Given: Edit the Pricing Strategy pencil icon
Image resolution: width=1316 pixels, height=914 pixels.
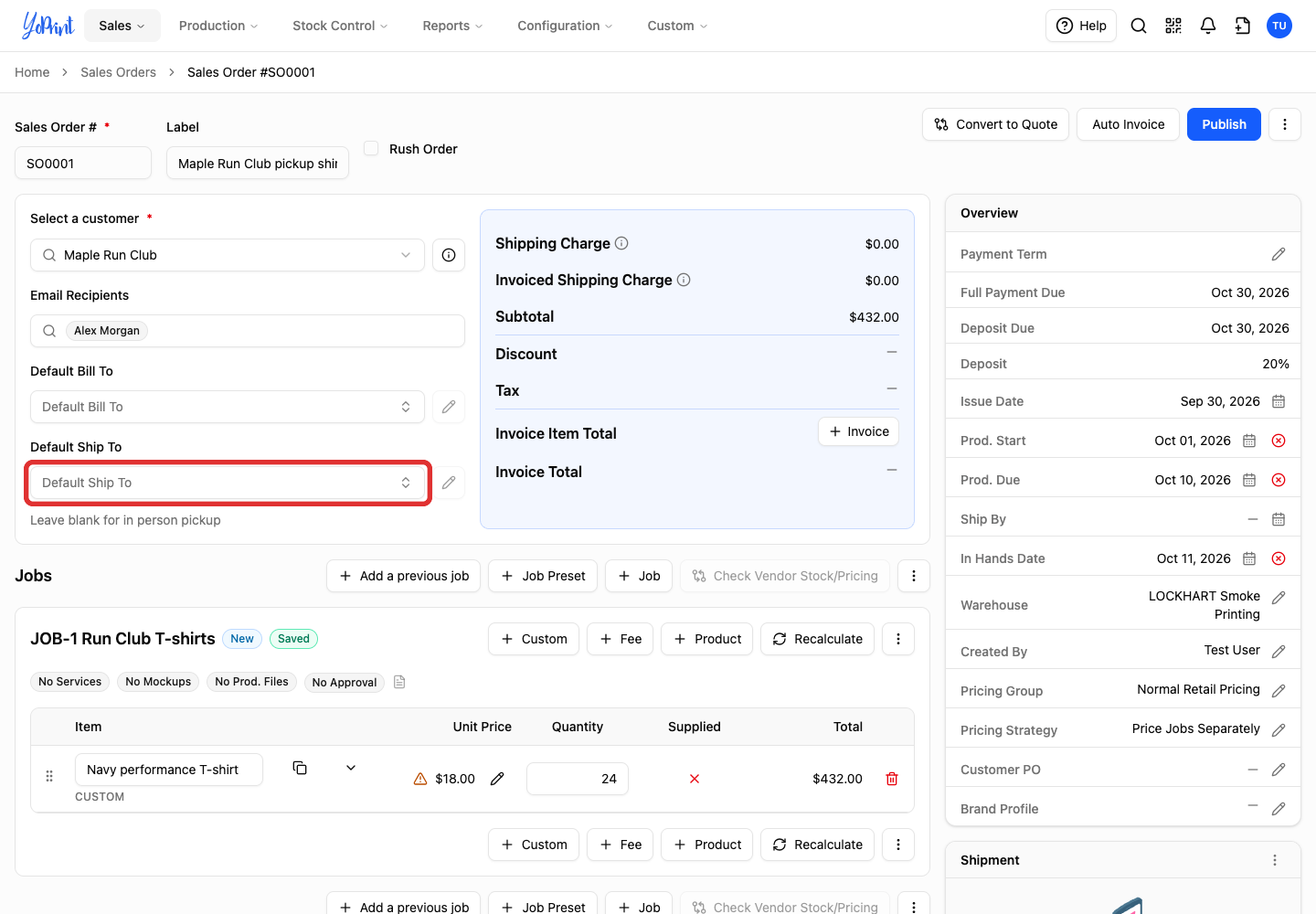Looking at the screenshot, I should 1279,730.
